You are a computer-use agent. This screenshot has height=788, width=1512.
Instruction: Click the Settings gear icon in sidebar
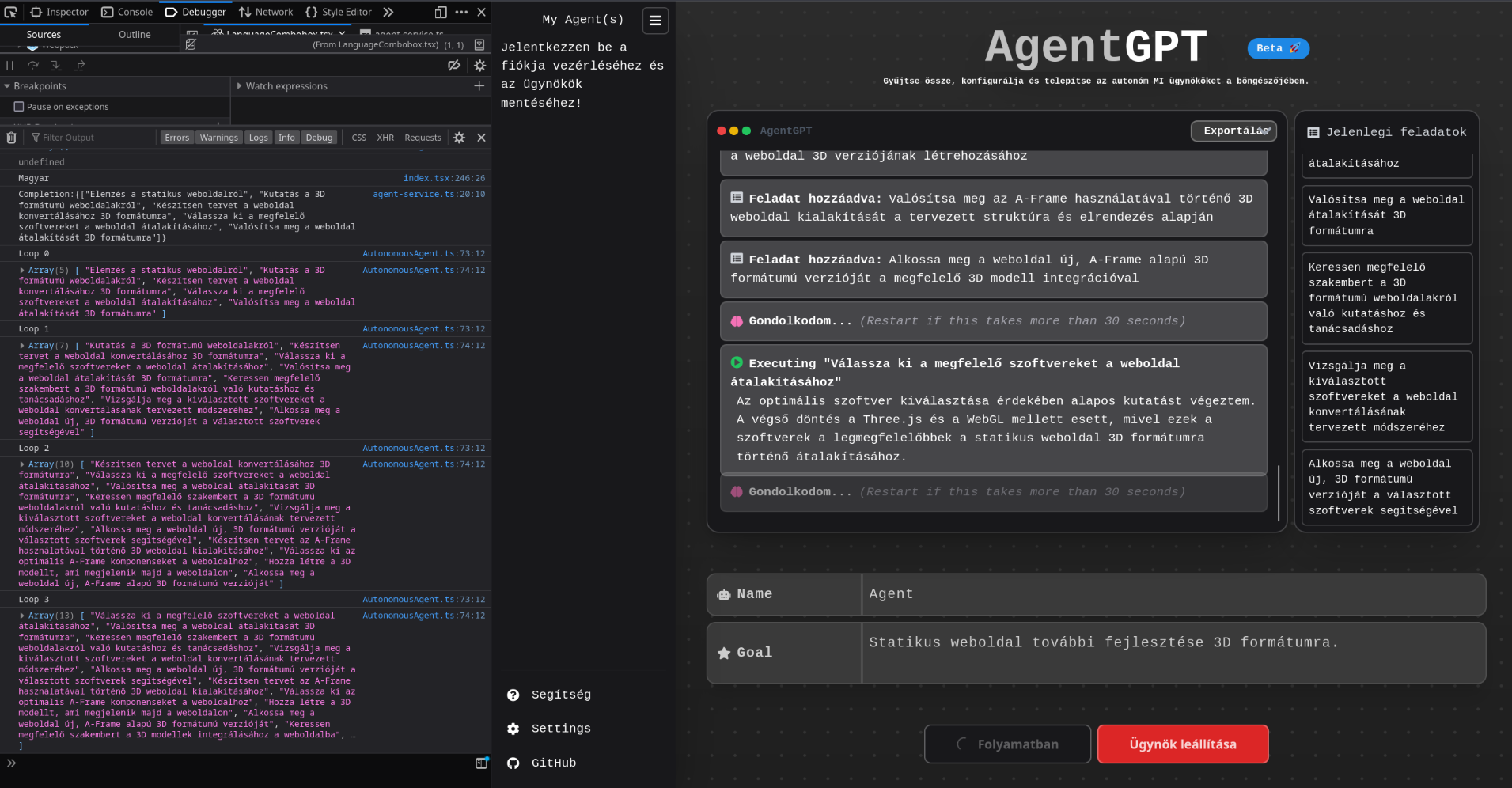pos(513,729)
